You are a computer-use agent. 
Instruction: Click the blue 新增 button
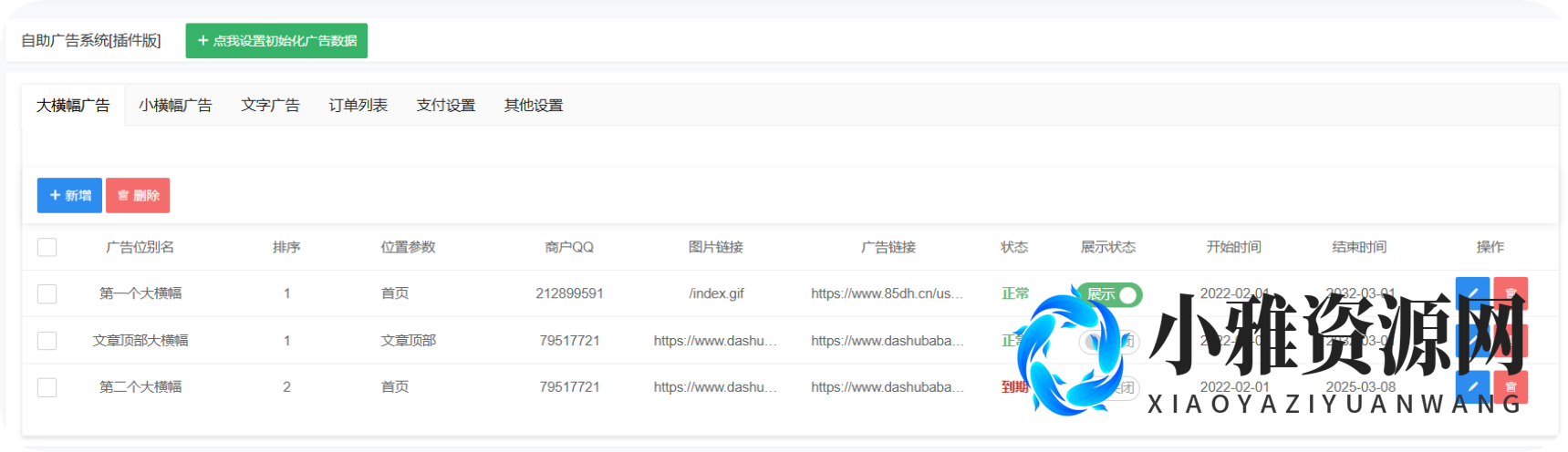click(x=69, y=195)
